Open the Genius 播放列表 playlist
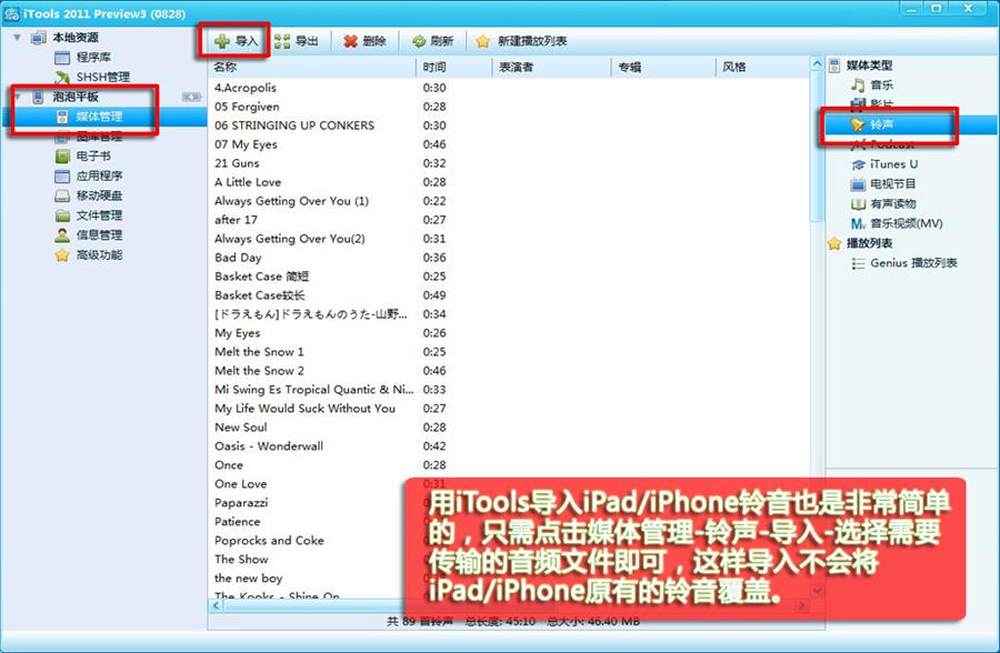Image resolution: width=1000 pixels, height=653 pixels. click(904, 263)
